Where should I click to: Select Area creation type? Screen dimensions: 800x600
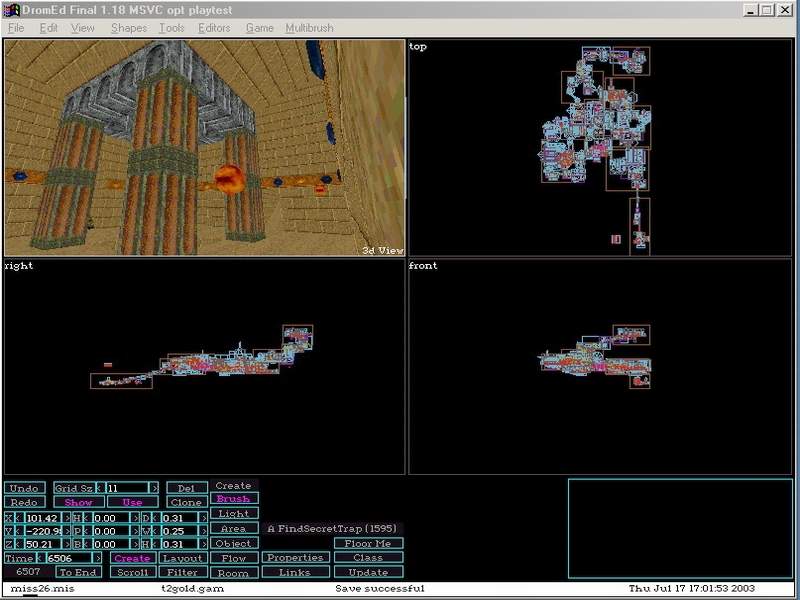click(x=234, y=529)
